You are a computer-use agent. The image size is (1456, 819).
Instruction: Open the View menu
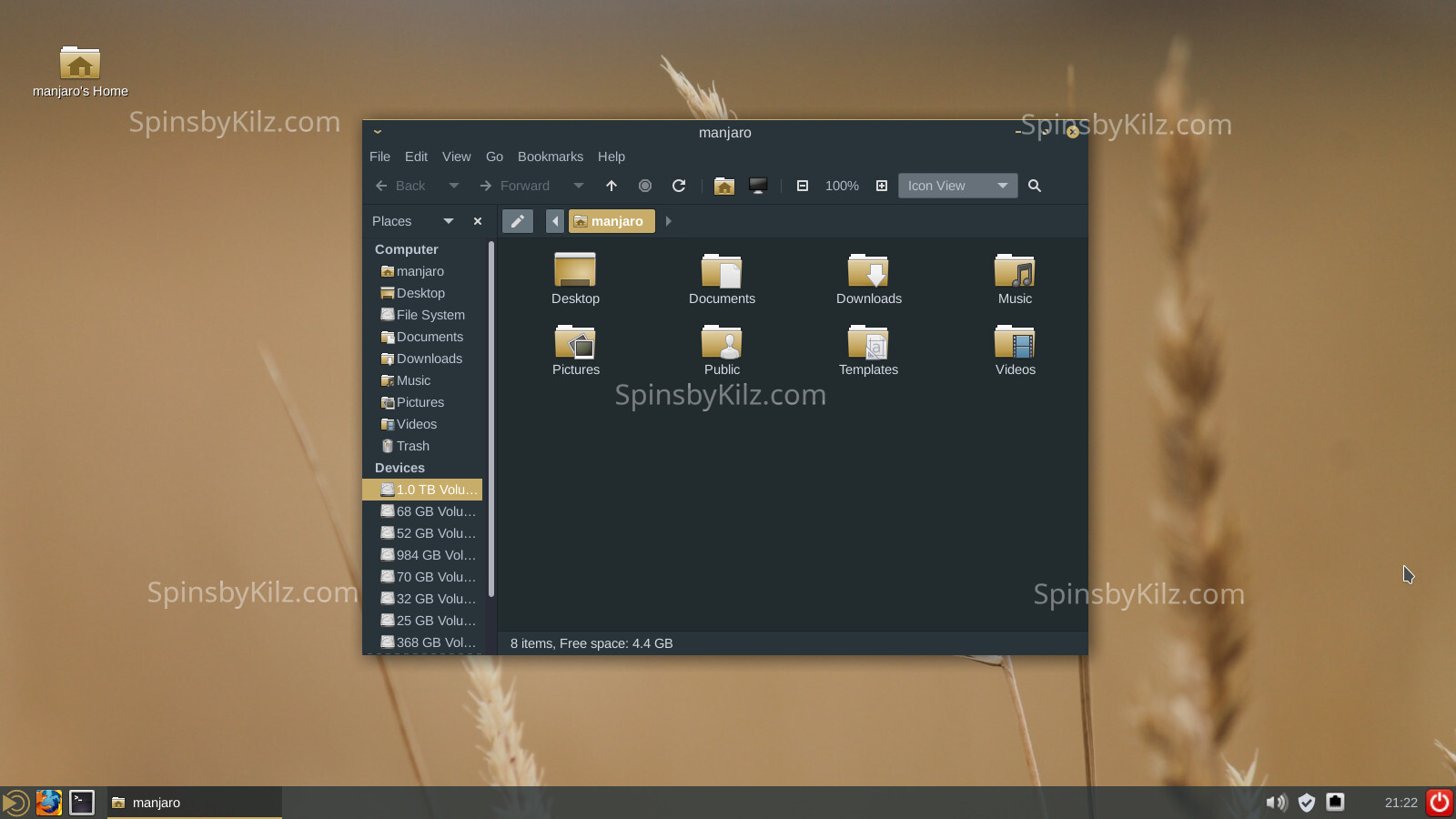(x=456, y=157)
